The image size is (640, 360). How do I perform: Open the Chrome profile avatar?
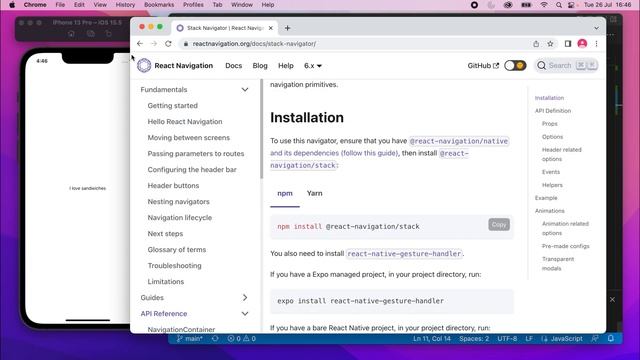[x=582, y=44]
